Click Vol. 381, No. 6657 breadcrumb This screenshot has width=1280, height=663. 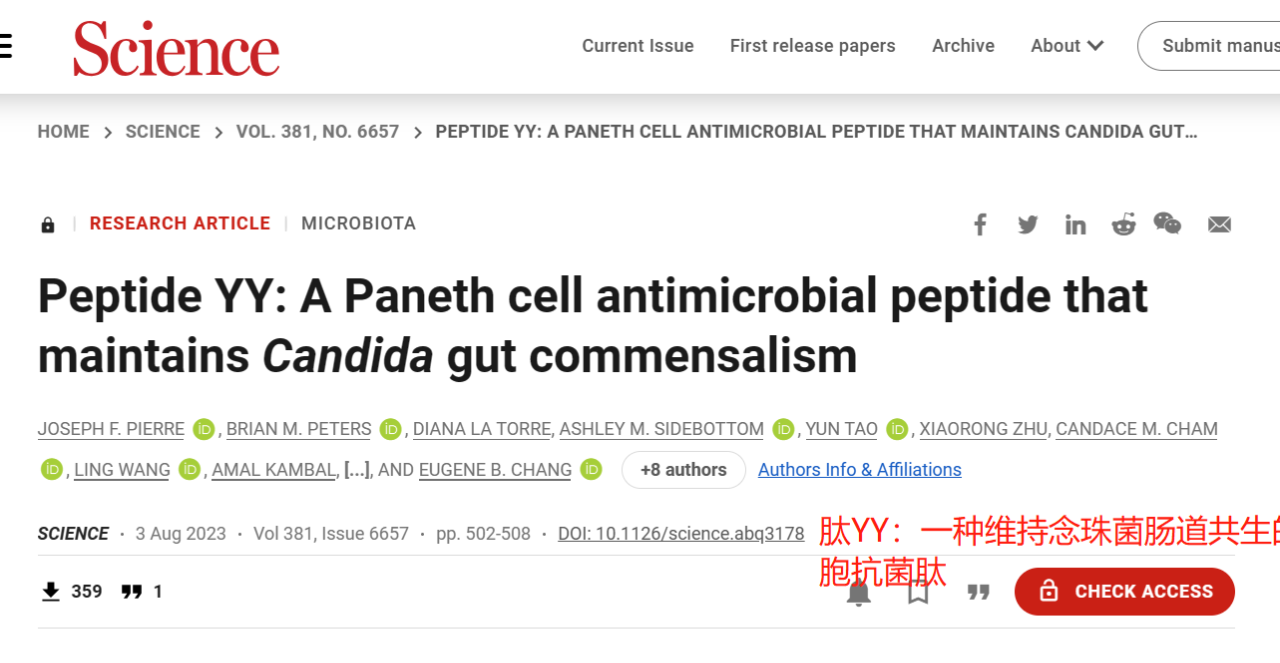coord(318,132)
